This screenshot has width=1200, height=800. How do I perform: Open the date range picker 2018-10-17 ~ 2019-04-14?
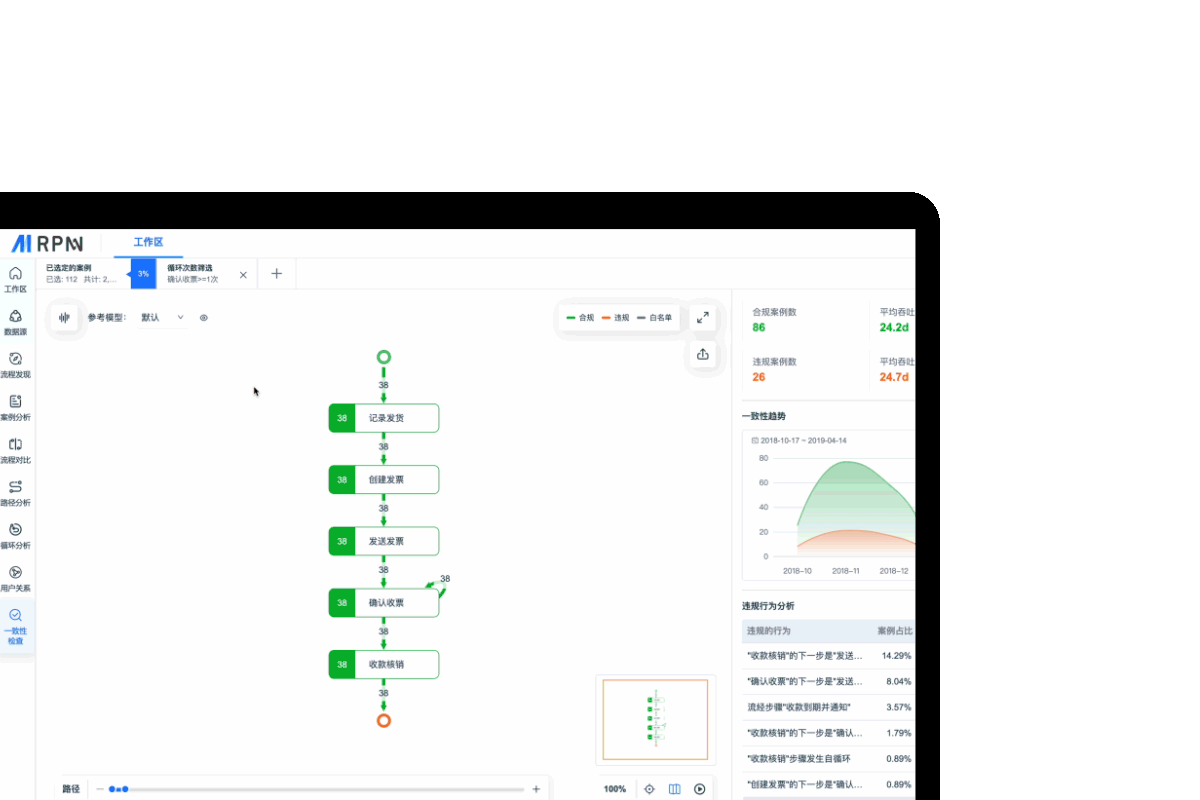point(802,440)
